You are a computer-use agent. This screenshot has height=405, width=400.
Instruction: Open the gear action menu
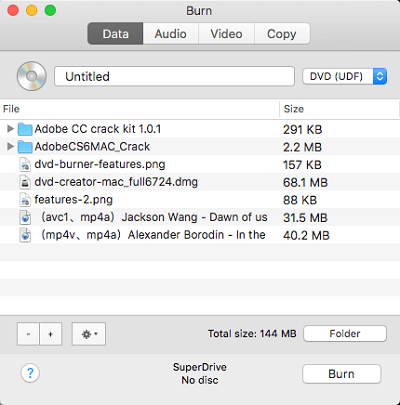pos(89,334)
